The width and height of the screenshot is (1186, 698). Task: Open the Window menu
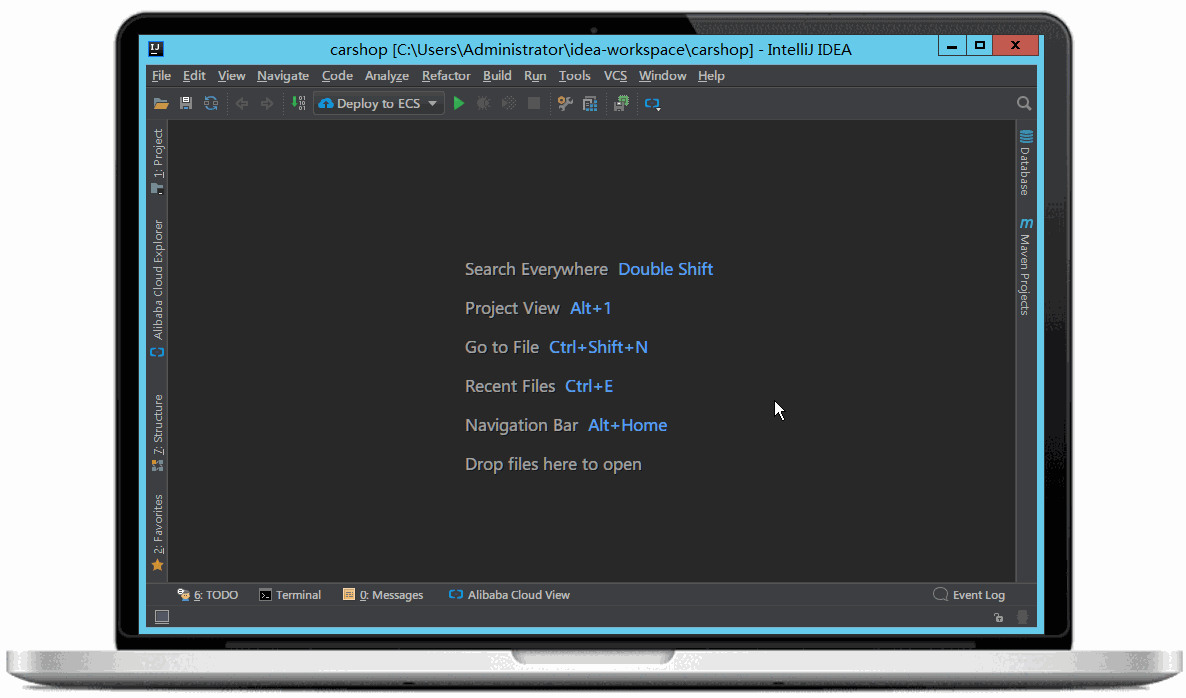click(x=663, y=76)
